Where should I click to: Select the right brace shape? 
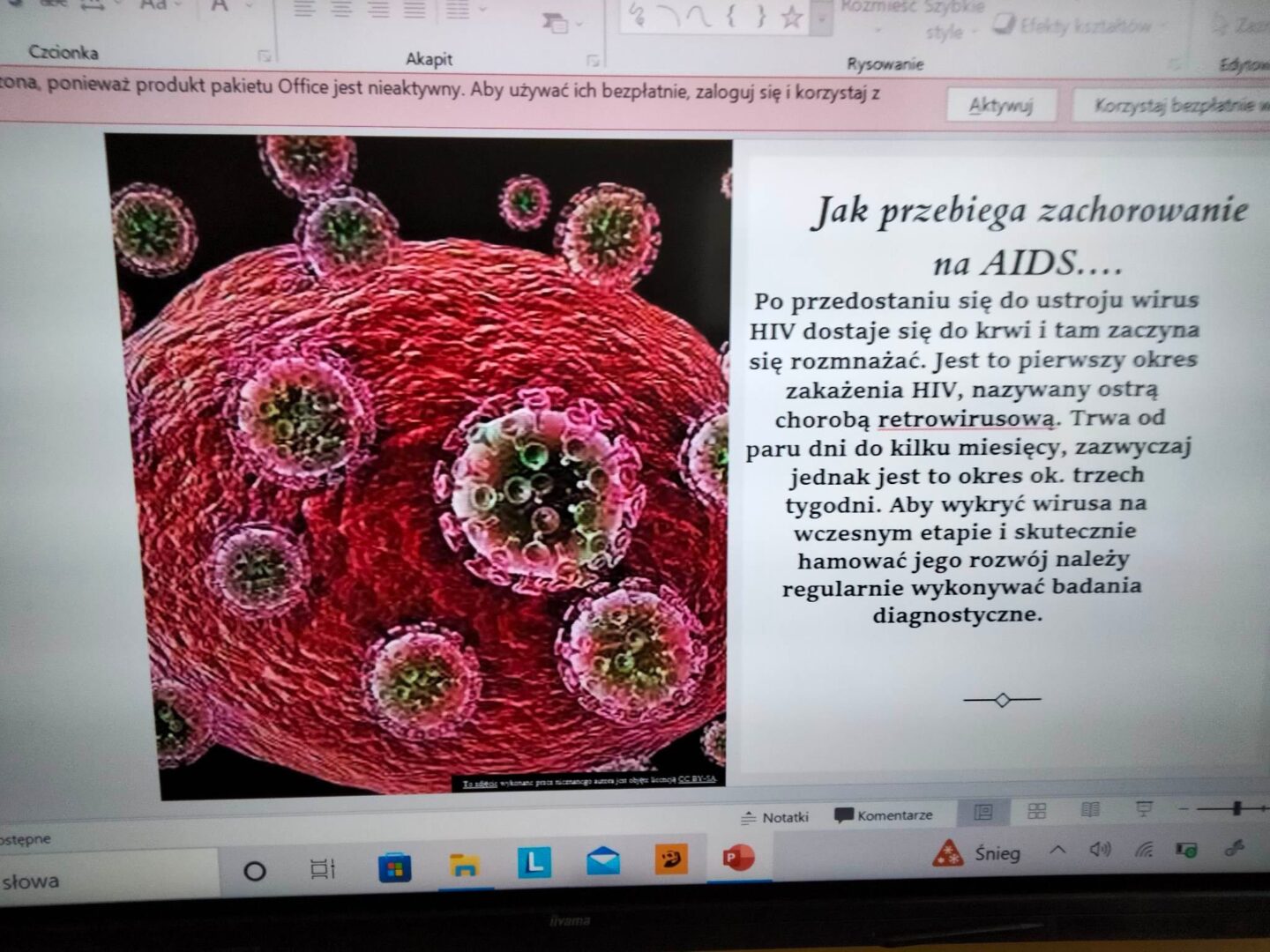pos(760,17)
